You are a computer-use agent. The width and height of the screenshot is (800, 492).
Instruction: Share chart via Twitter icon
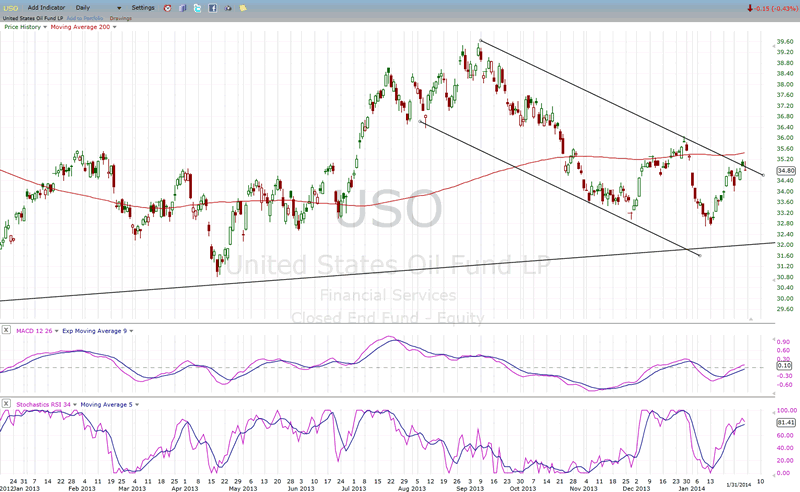point(197,8)
